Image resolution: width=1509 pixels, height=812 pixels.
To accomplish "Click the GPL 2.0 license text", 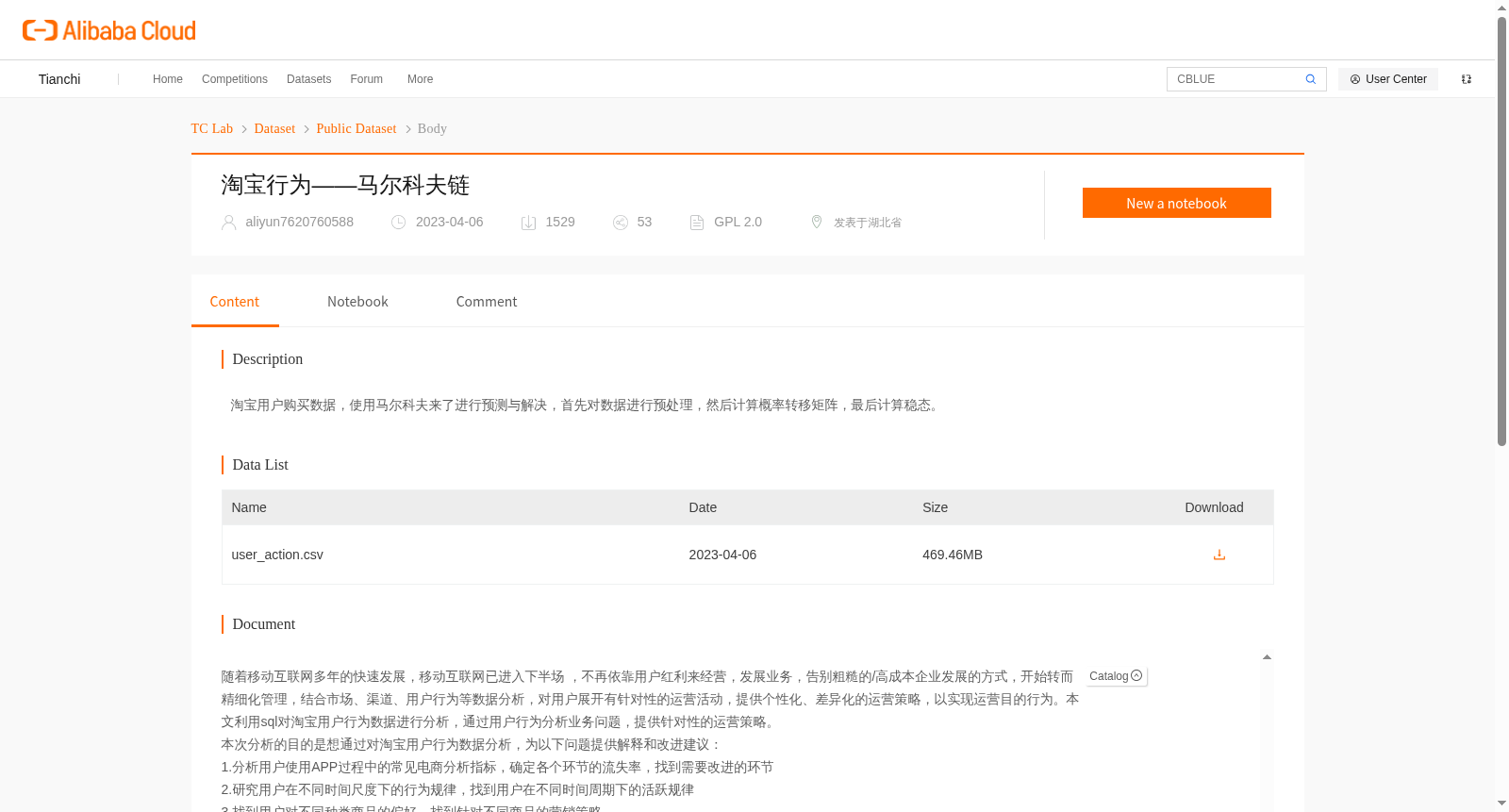I will point(738,222).
